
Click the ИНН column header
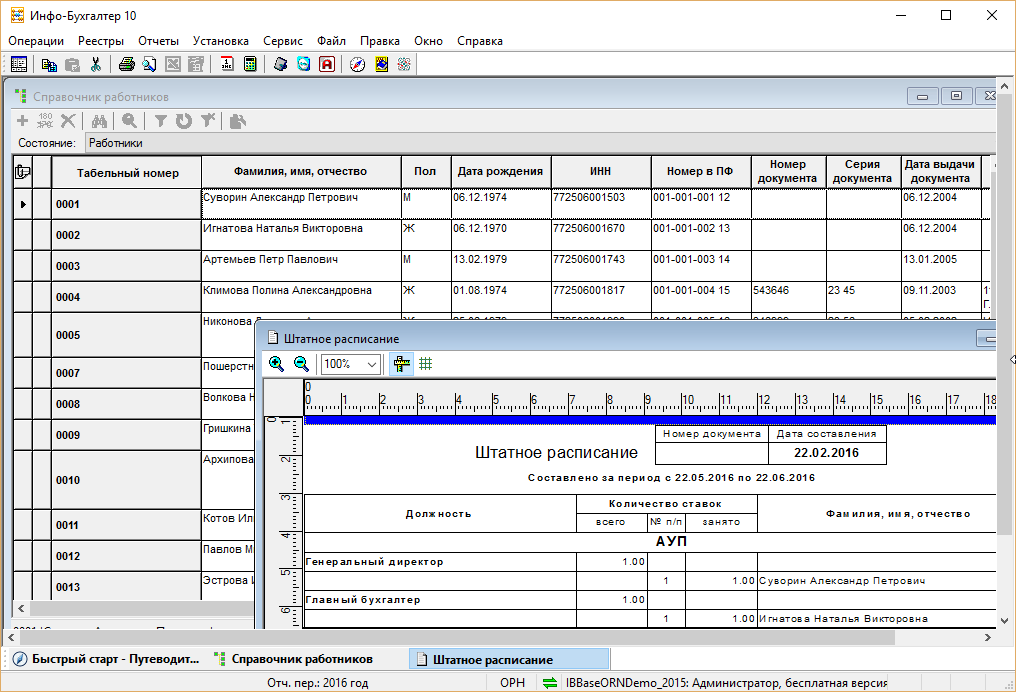click(x=600, y=171)
